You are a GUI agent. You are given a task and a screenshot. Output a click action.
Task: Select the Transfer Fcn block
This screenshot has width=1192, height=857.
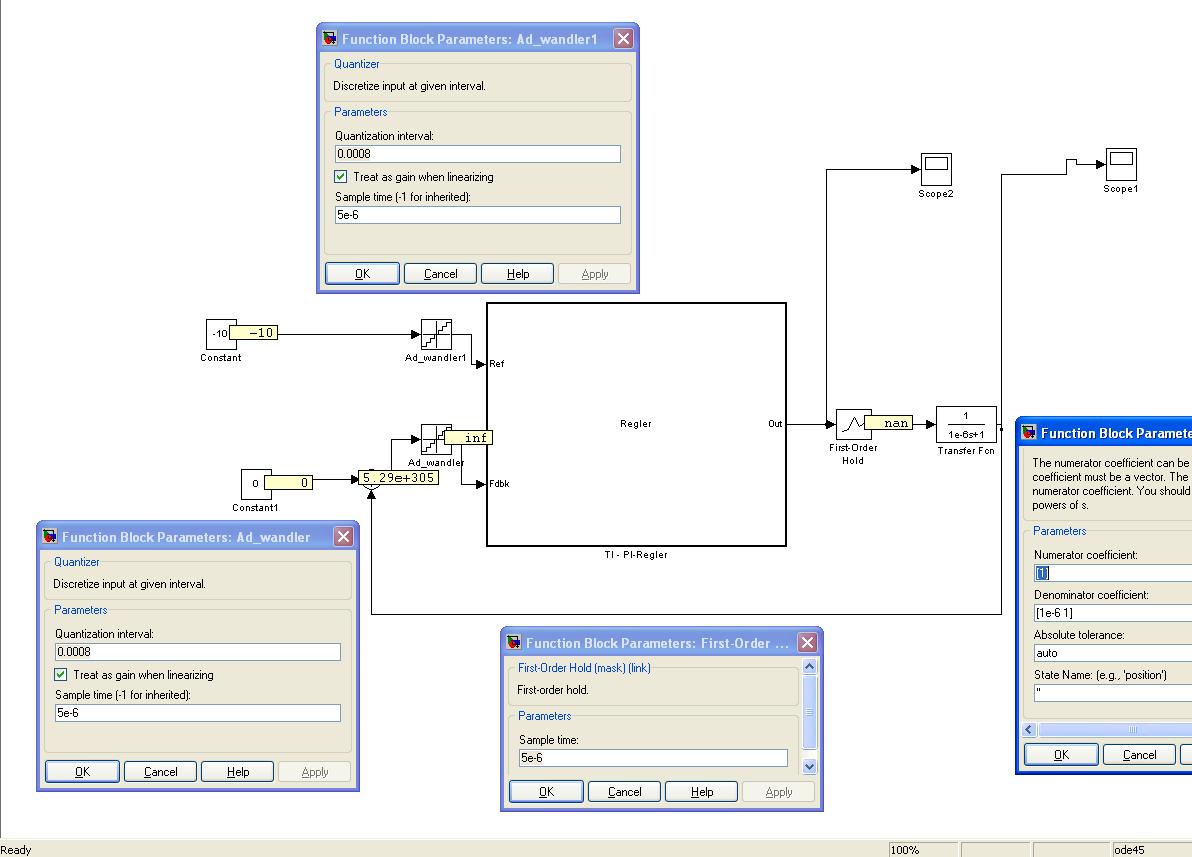click(x=966, y=424)
